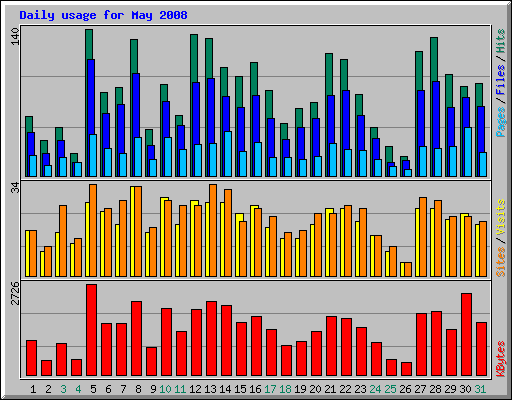Select the green hits bar for day 5

click(x=89, y=44)
